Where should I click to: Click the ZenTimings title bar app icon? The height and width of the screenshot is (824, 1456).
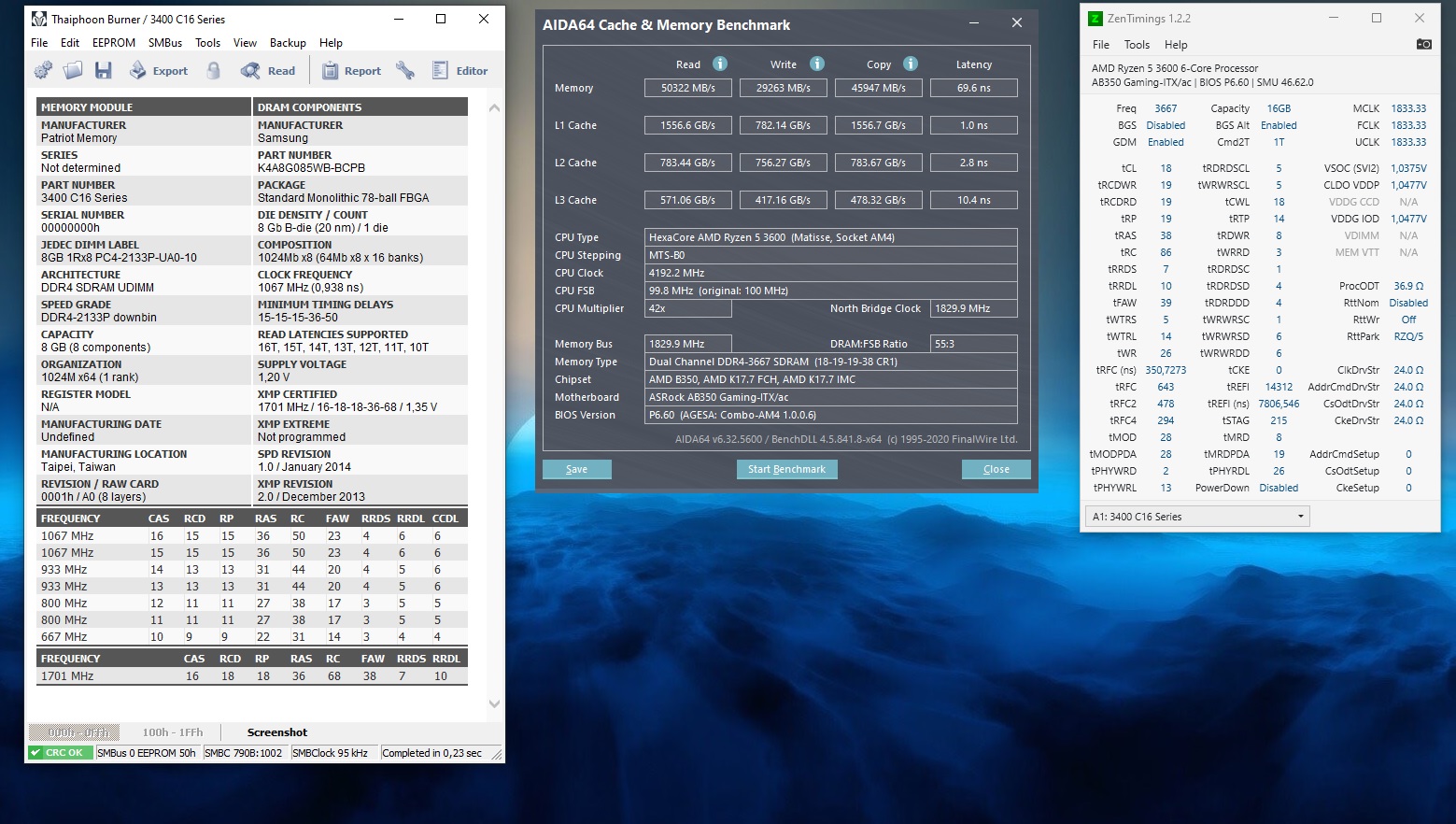(x=1096, y=18)
